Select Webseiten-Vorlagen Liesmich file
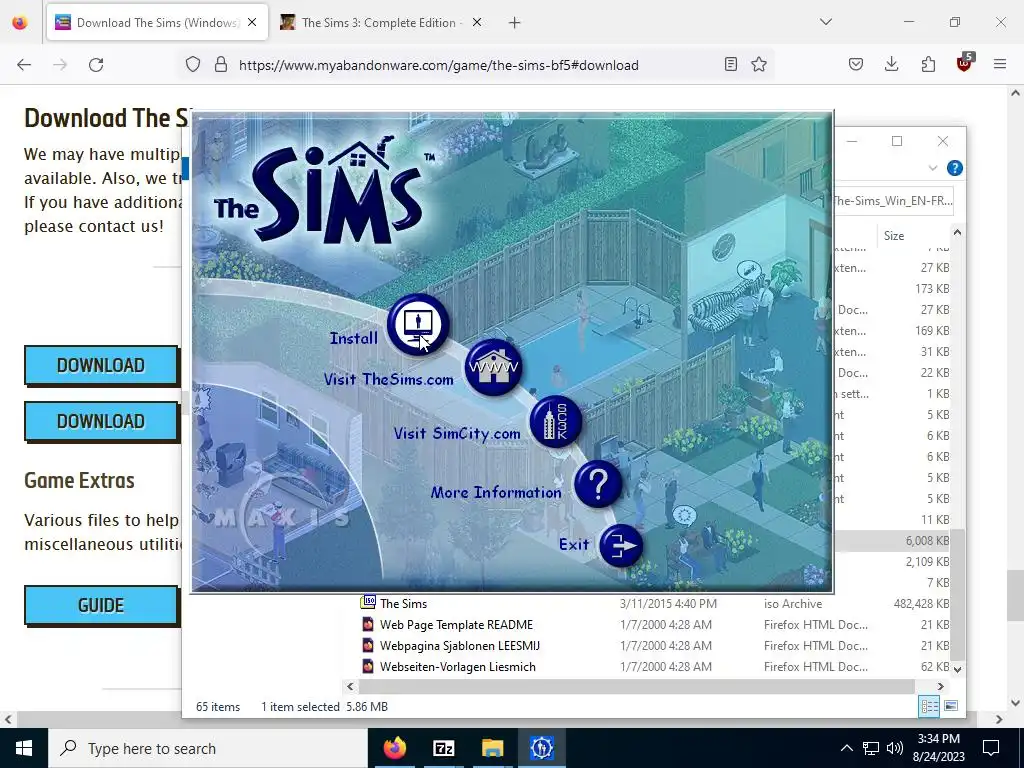1024x768 pixels. click(457, 666)
